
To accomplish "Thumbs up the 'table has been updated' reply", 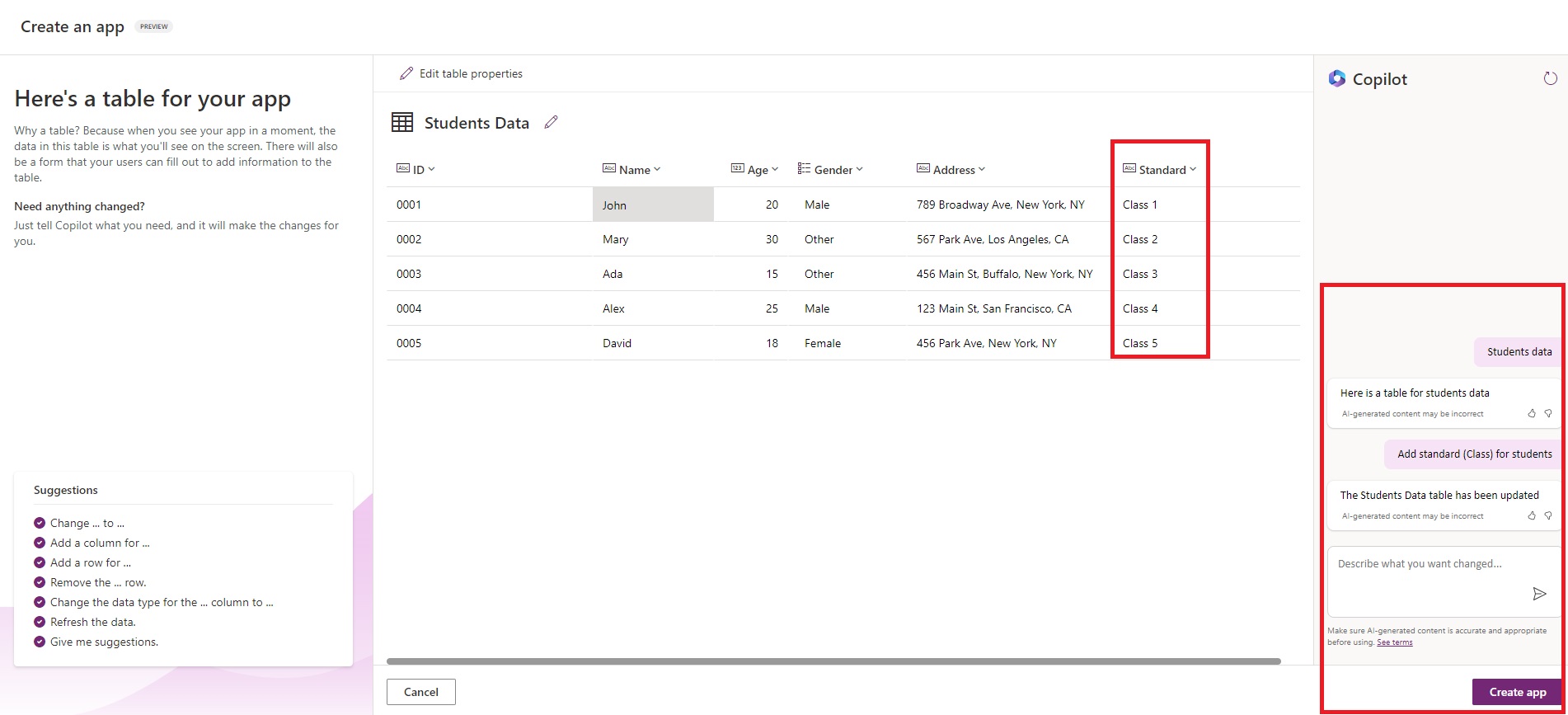I will click(1532, 516).
